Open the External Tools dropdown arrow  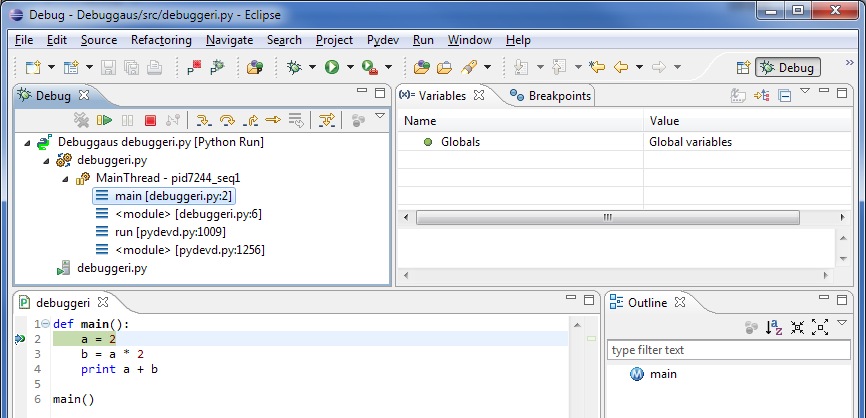point(388,67)
